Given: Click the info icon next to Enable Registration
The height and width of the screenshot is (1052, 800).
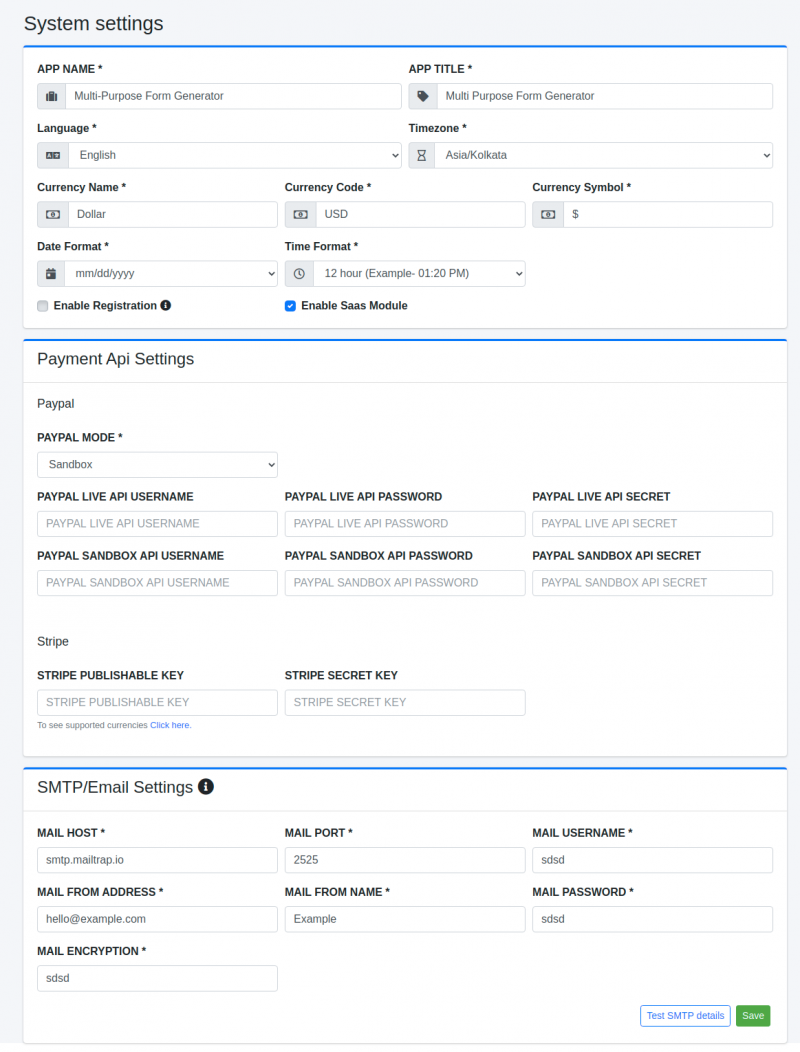Looking at the screenshot, I should (166, 305).
